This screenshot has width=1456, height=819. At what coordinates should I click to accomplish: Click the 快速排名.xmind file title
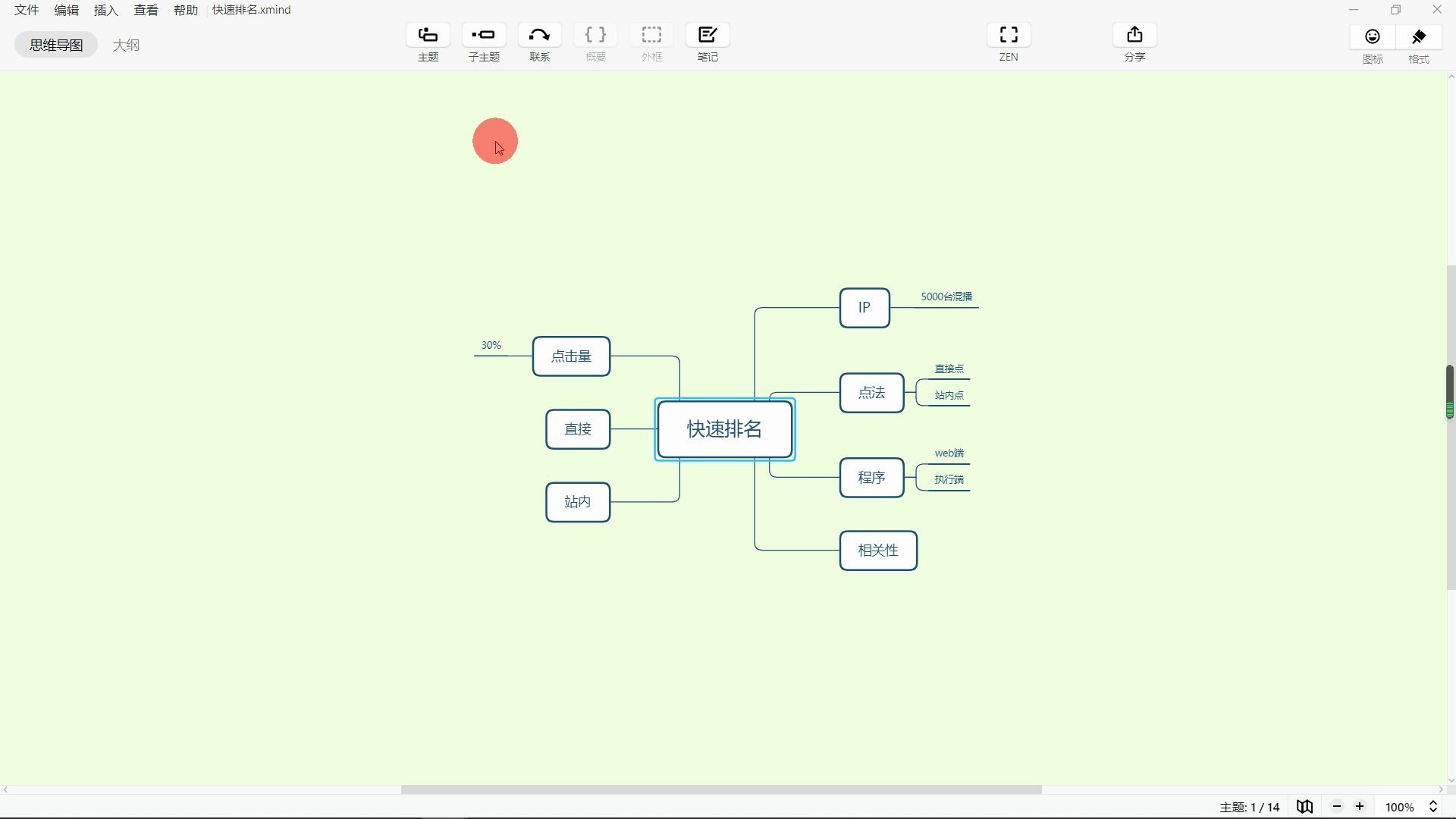(x=252, y=10)
